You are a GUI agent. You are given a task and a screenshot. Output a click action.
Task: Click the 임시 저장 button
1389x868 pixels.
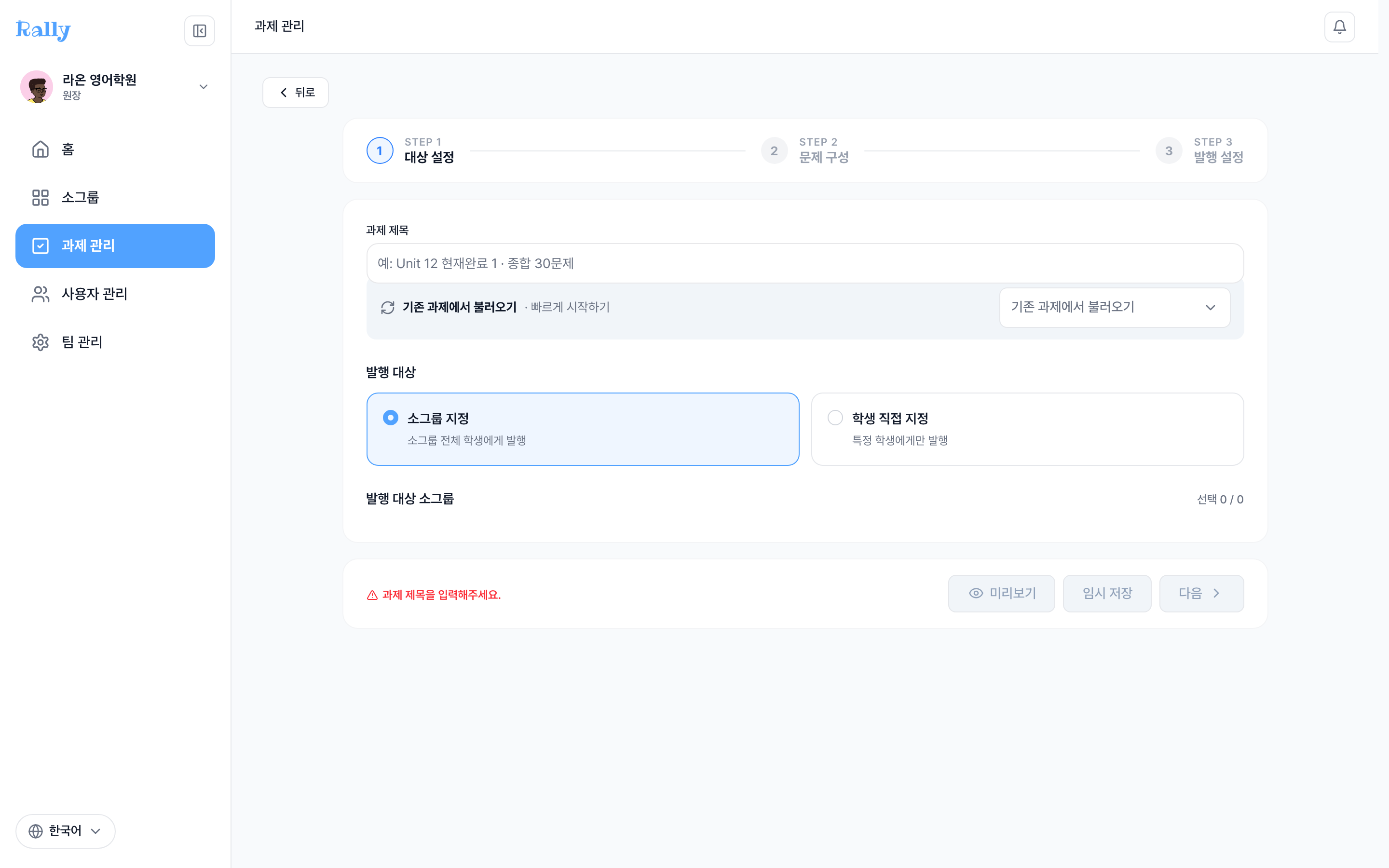pyautogui.click(x=1106, y=593)
